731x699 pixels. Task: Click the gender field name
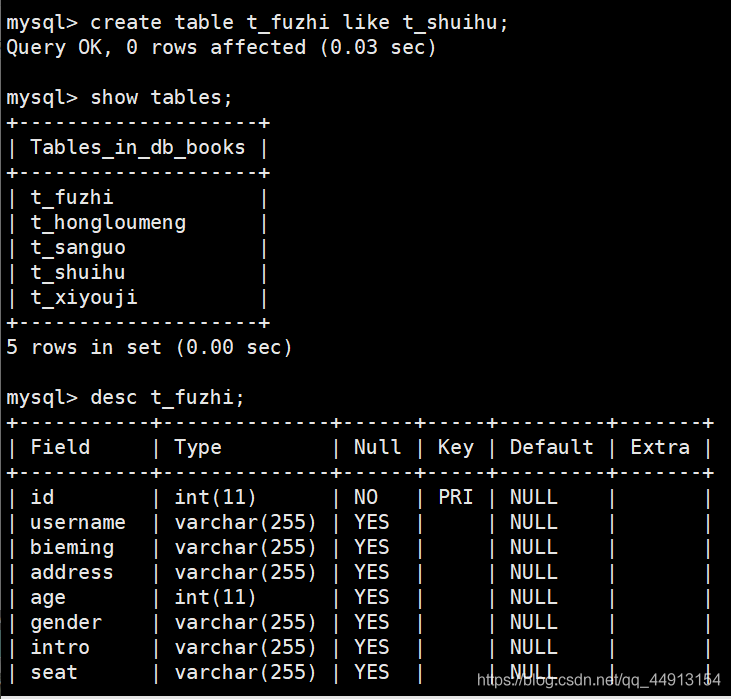(66, 623)
